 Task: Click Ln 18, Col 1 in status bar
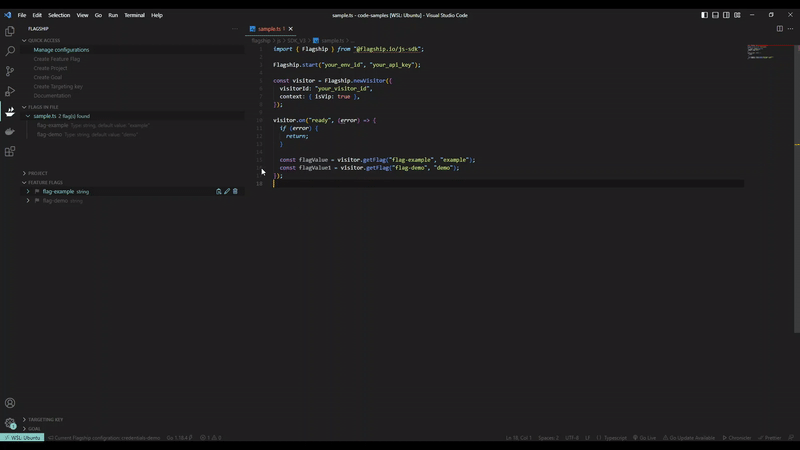coord(518,438)
